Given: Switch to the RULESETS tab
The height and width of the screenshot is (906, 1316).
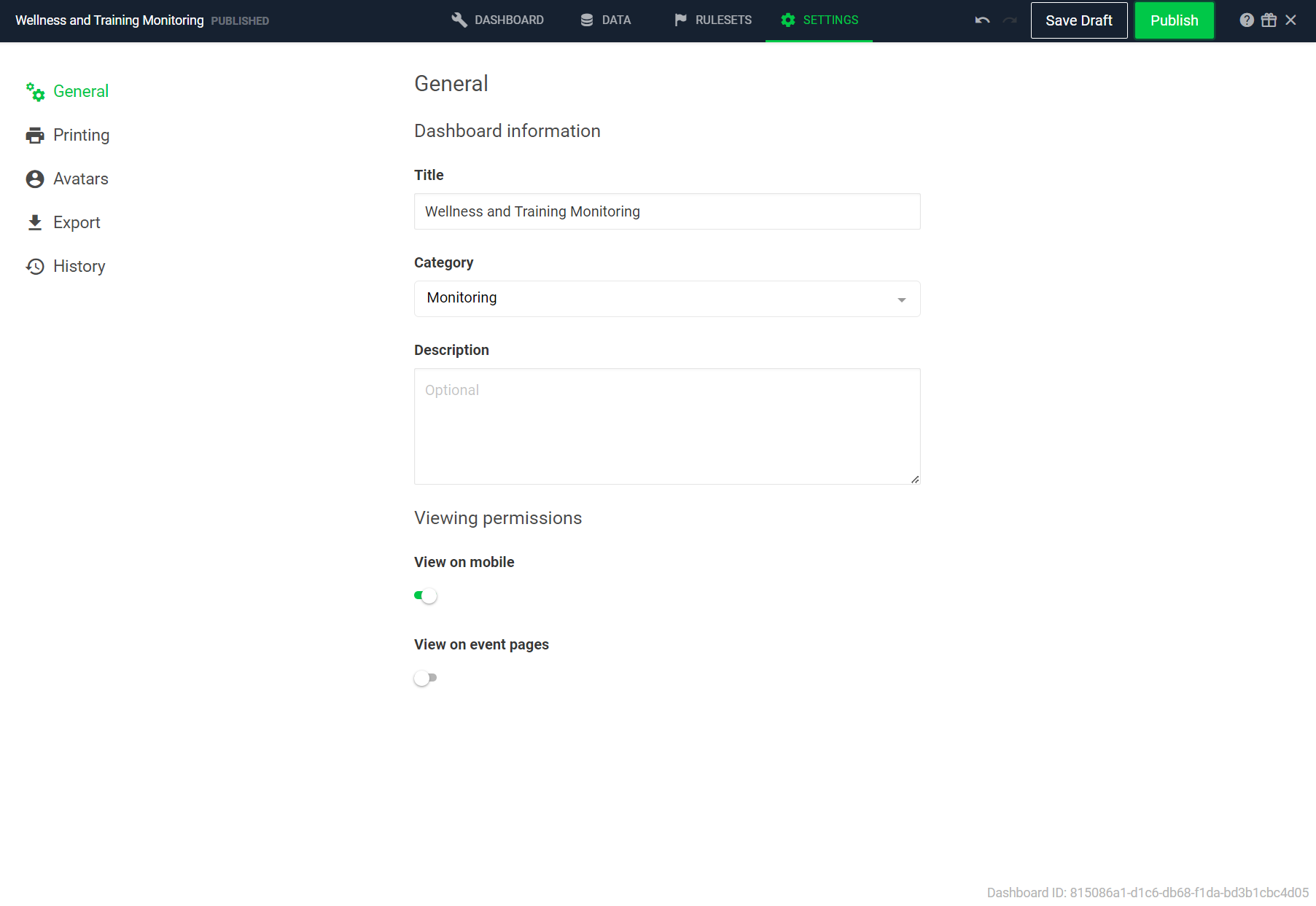Looking at the screenshot, I should click(x=713, y=20).
